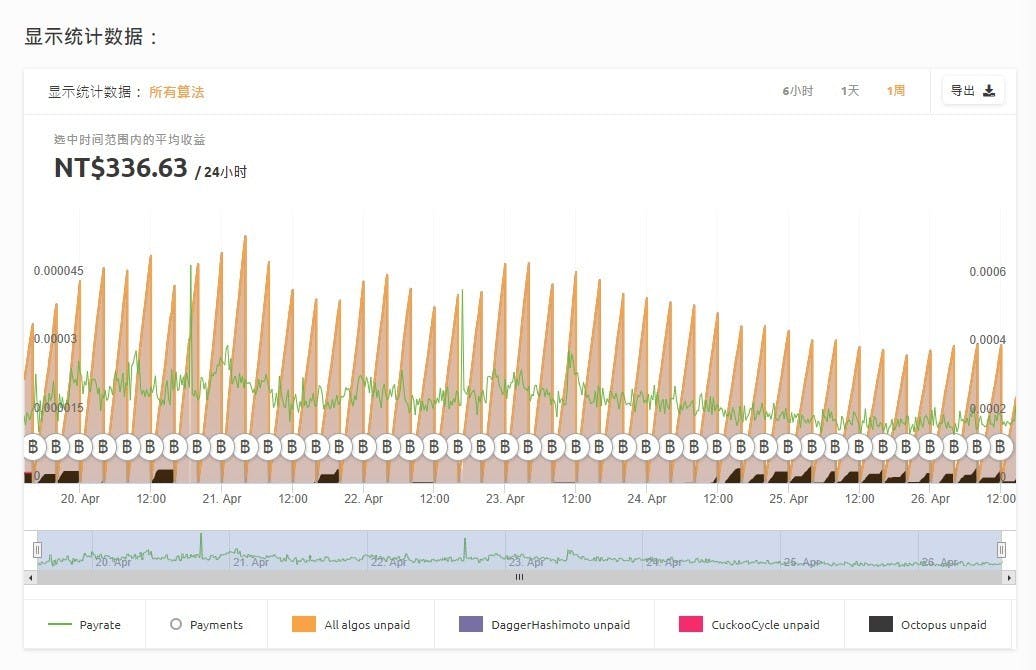Click the 20. Apr label in the navigator
Image resolution: width=1036 pixels, height=670 pixels.
pos(114,562)
